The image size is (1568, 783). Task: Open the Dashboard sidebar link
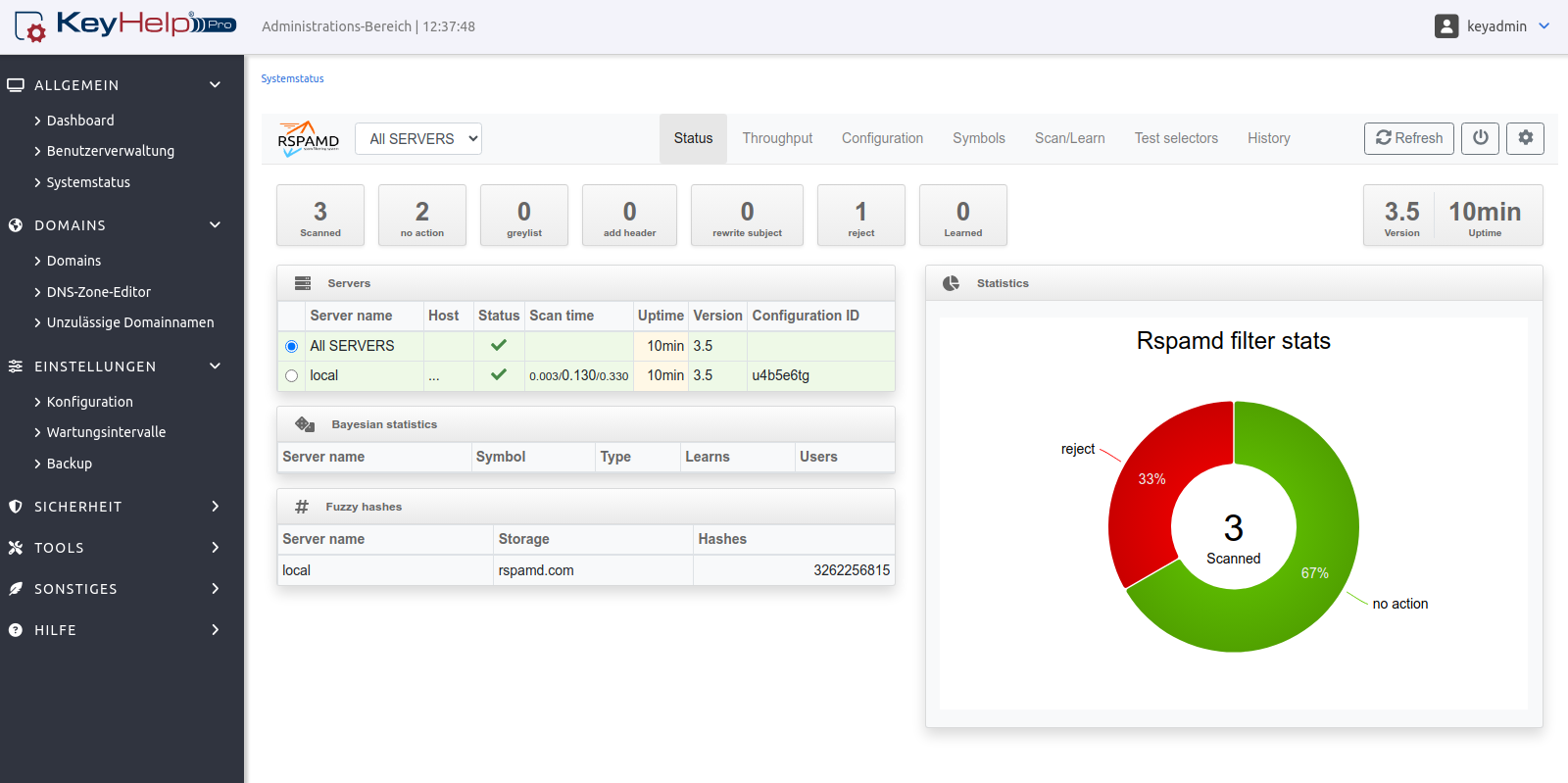click(x=80, y=121)
